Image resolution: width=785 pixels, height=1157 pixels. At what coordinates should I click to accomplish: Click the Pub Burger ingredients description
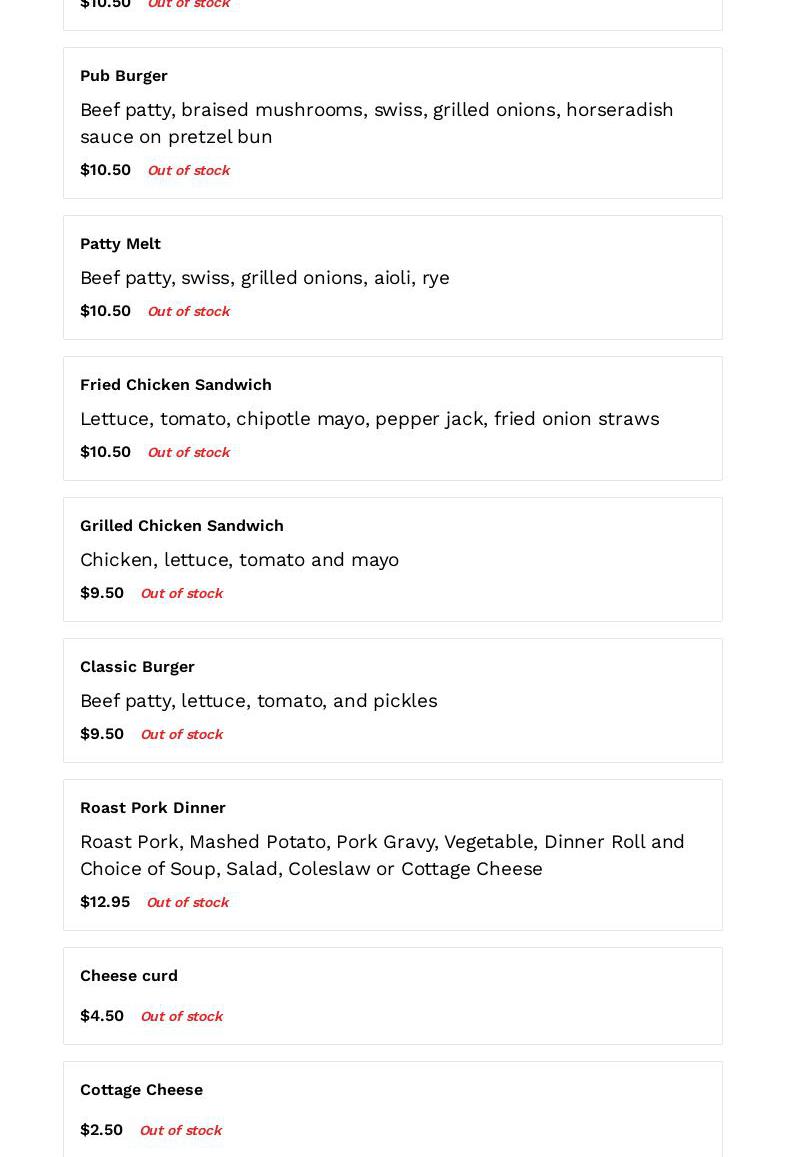[x=376, y=123]
